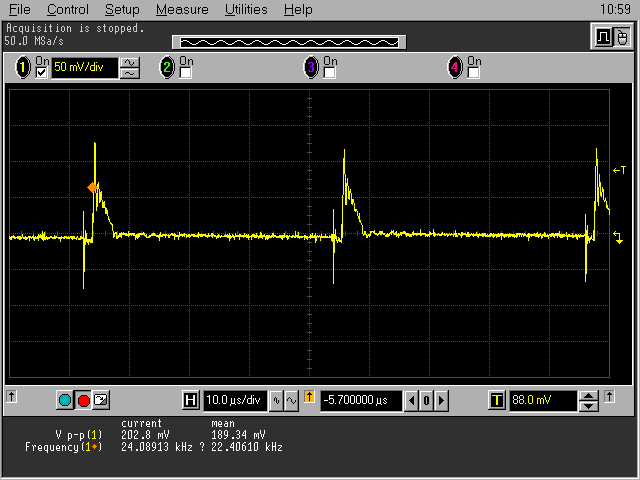
Task: Uncheck channel 1 On checkbox
Action: coord(41,73)
